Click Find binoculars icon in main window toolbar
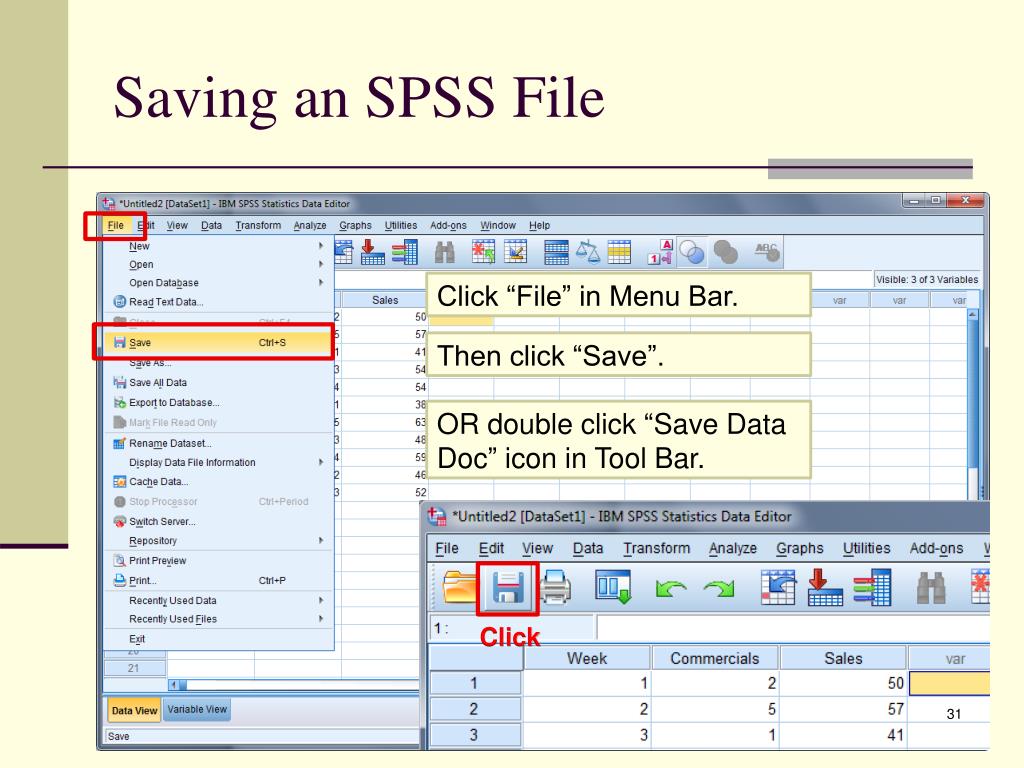Screen dimensions: 1024x768 click(445, 252)
